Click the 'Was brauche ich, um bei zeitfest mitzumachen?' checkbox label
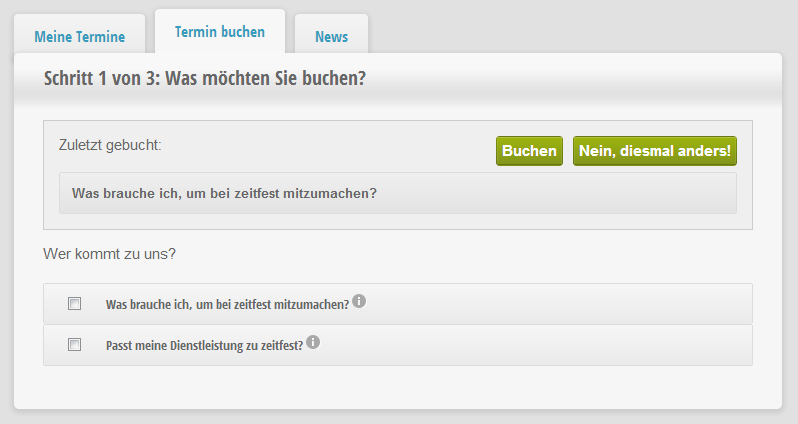 tap(227, 304)
